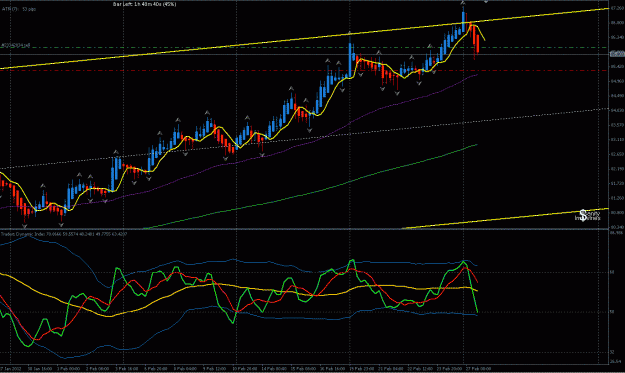Select the 'Bar Left' countdown label
This screenshot has height=373, width=625.
(144, 4)
